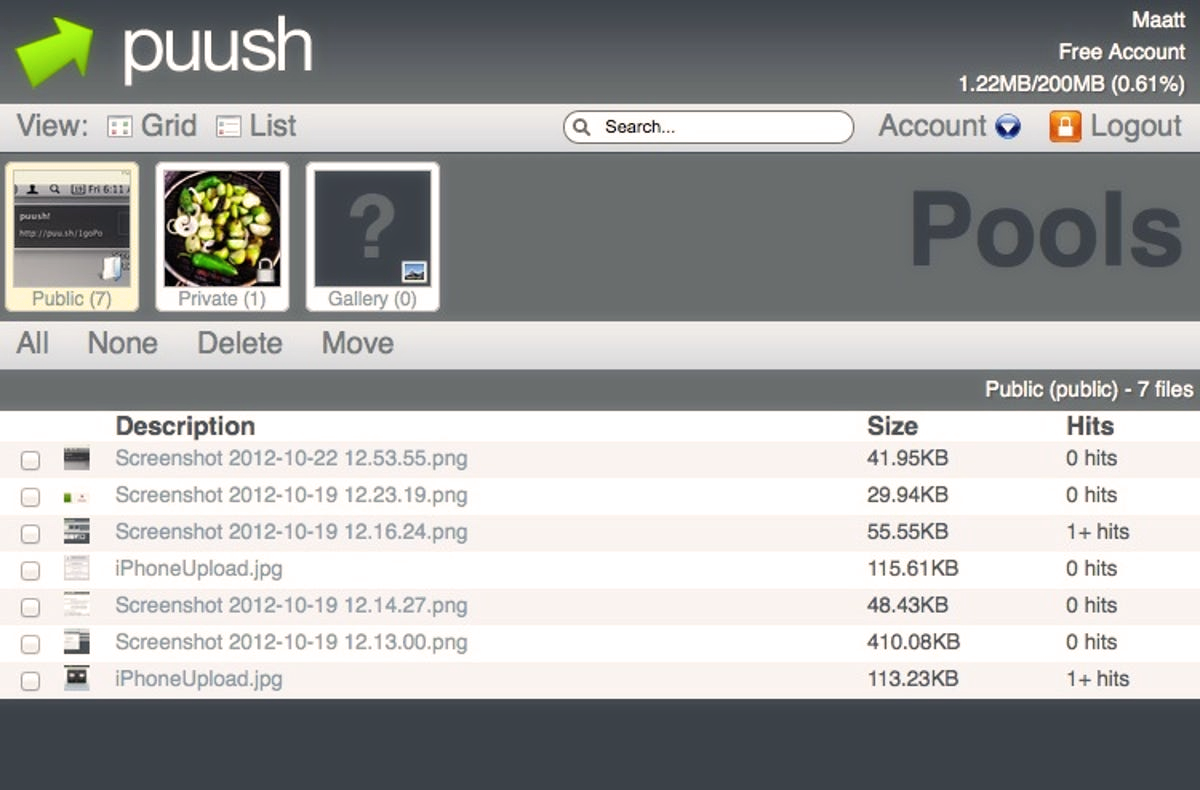This screenshot has width=1200, height=790.
Task: Click the 1.22MB/200MB usage text
Action: (1071, 84)
